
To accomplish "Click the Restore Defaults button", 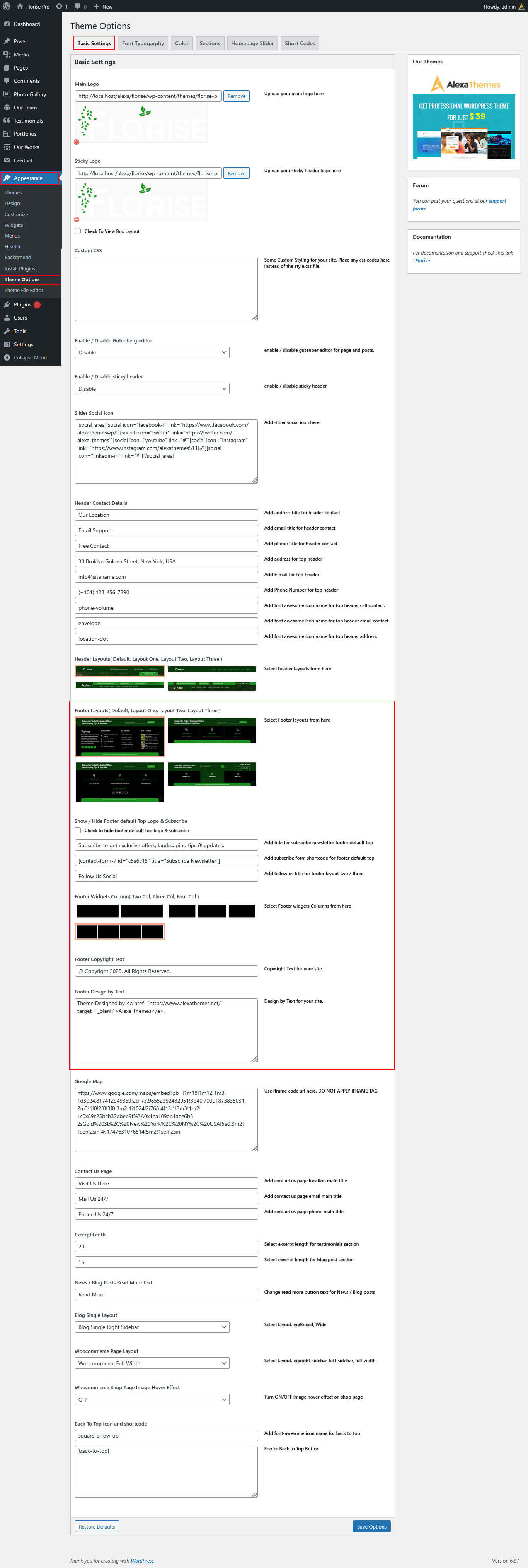I will point(97,1526).
